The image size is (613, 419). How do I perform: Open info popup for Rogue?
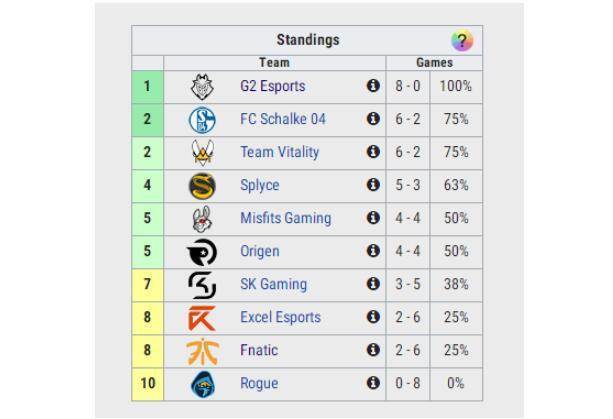pos(373,384)
